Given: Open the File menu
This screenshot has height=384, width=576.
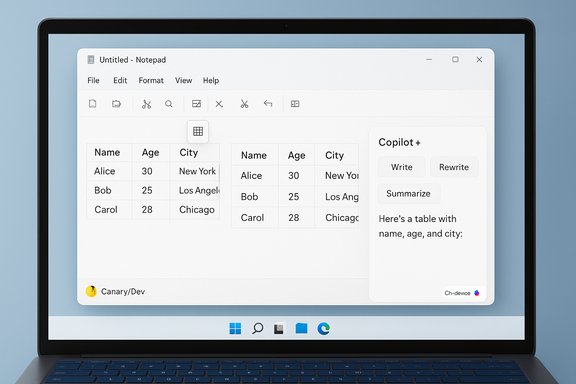Looking at the screenshot, I should [93, 80].
